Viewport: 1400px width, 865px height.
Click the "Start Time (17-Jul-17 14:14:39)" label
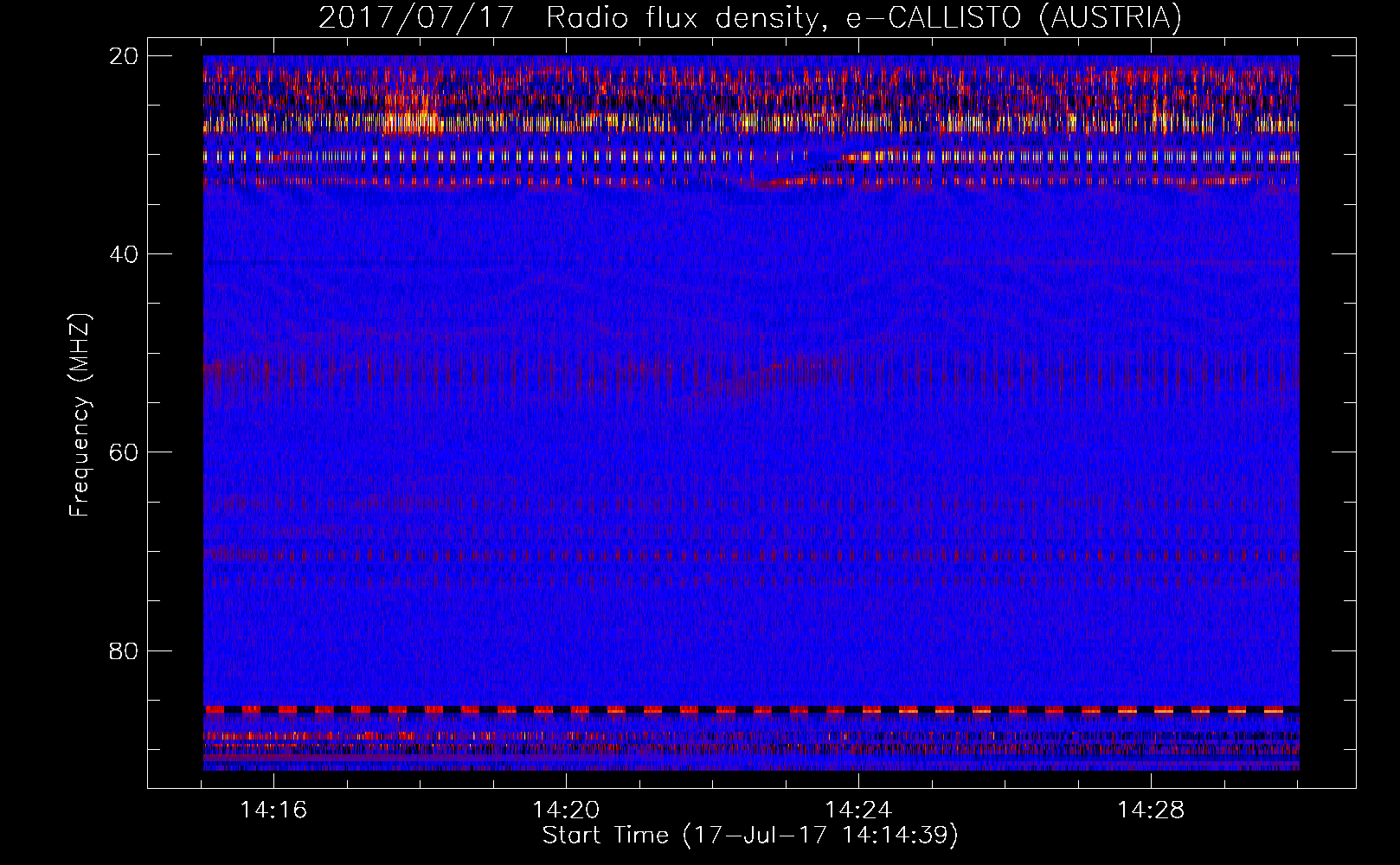tap(750, 836)
